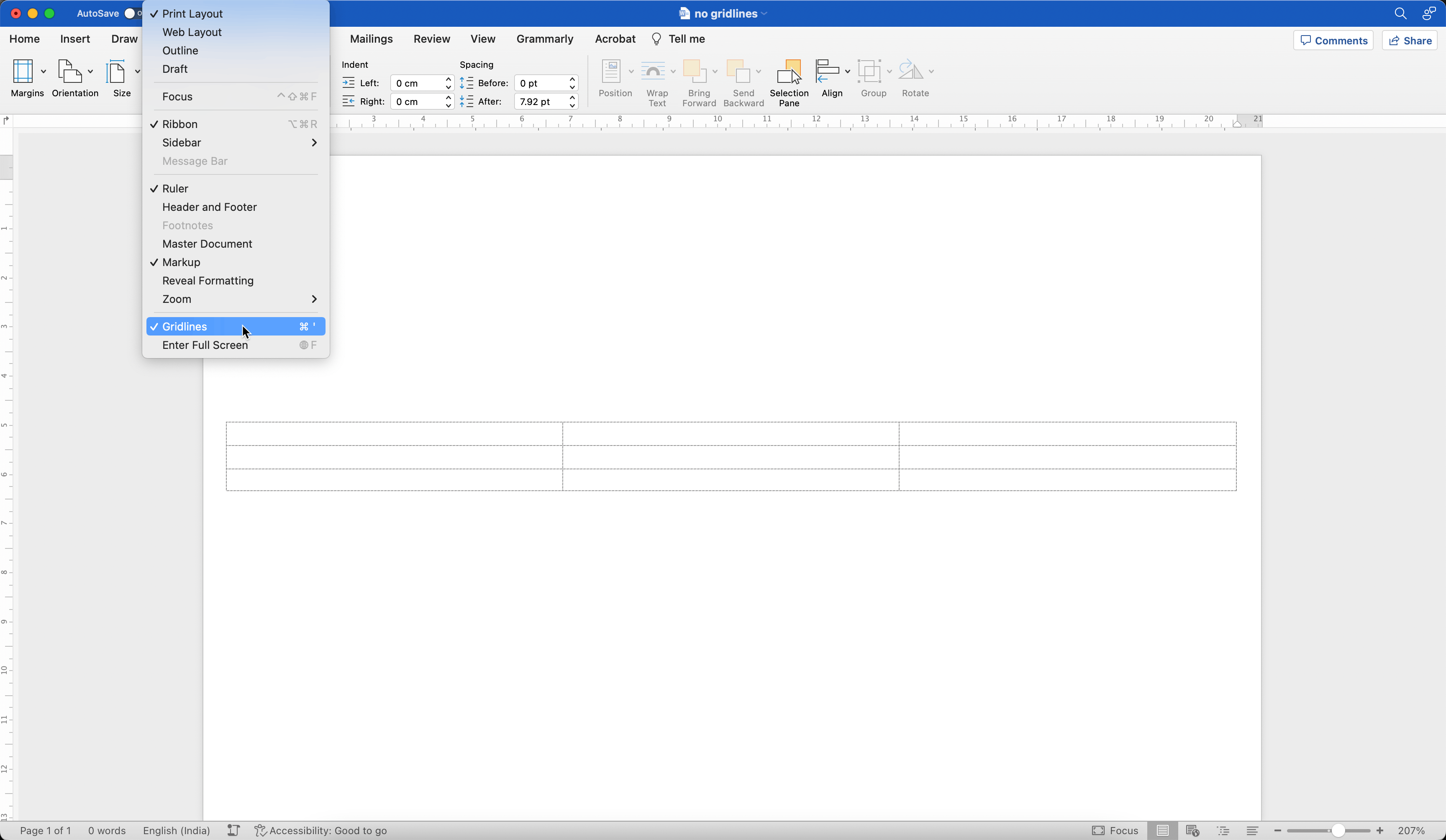Viewport: 1446px width, 840px height.
Task: Click the Wrap Text icon
Action: point(653,72)
